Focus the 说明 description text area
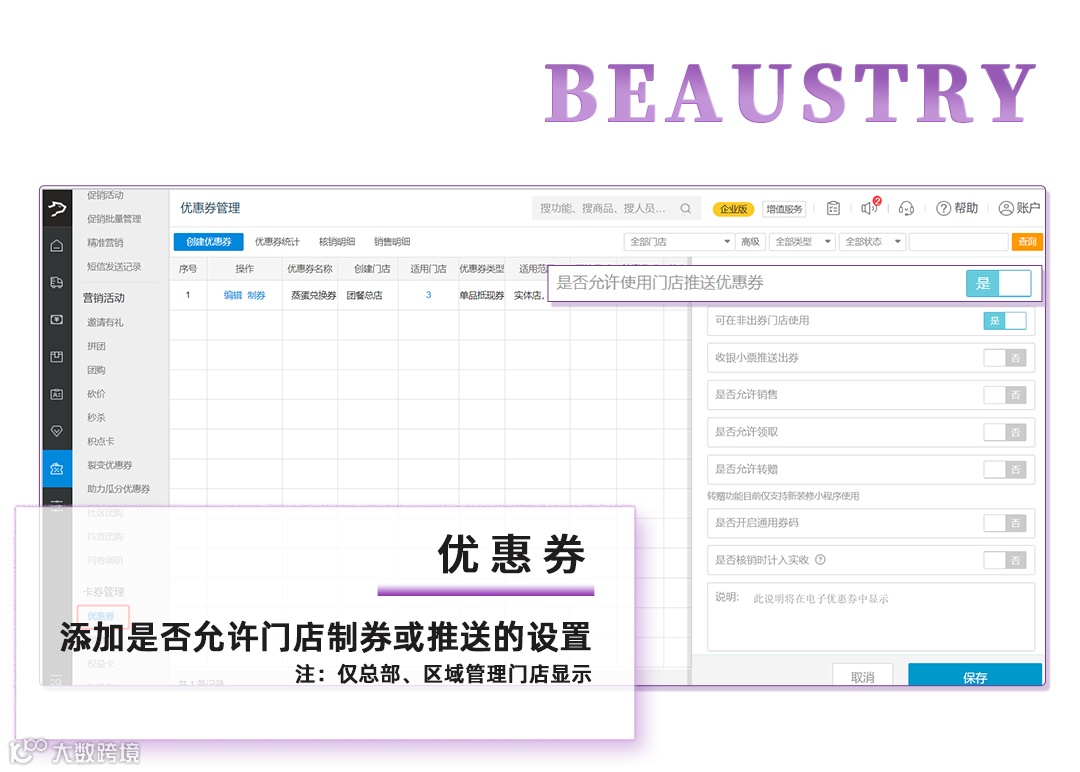This screenshot has height=772, width=1080. (871, 617)
